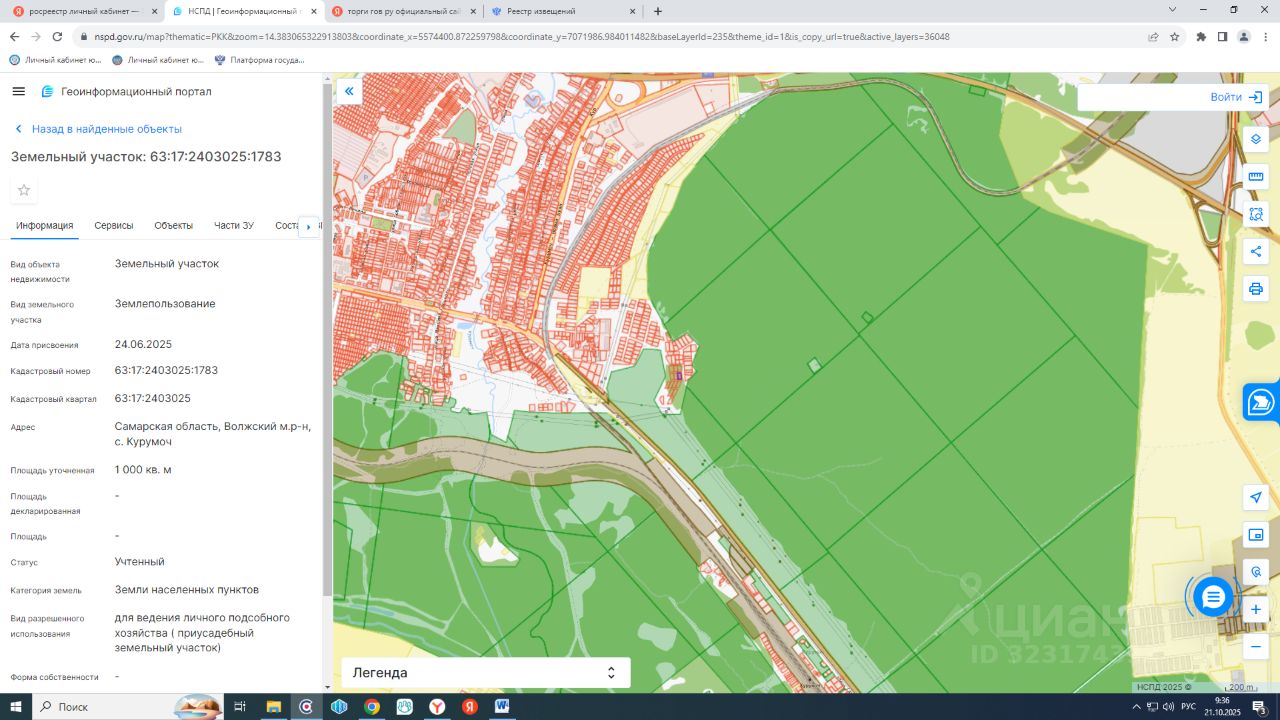
Task: Open the map layers panel
Action: (1256, 139)
